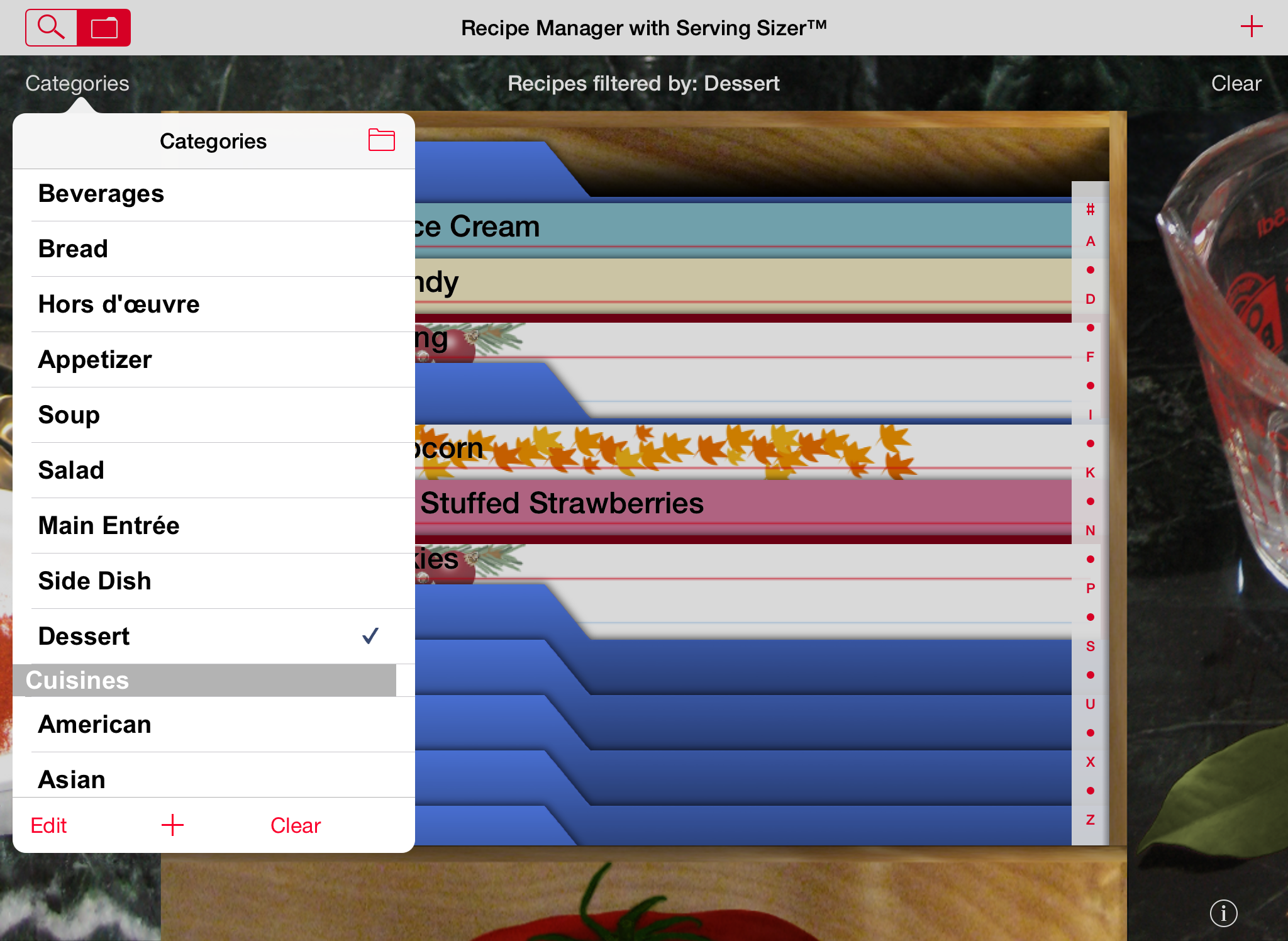The height and width of the screenshot is (941, 1288).
Task: Select the card-box view icon in the toolbar
Action: (104, 28)
